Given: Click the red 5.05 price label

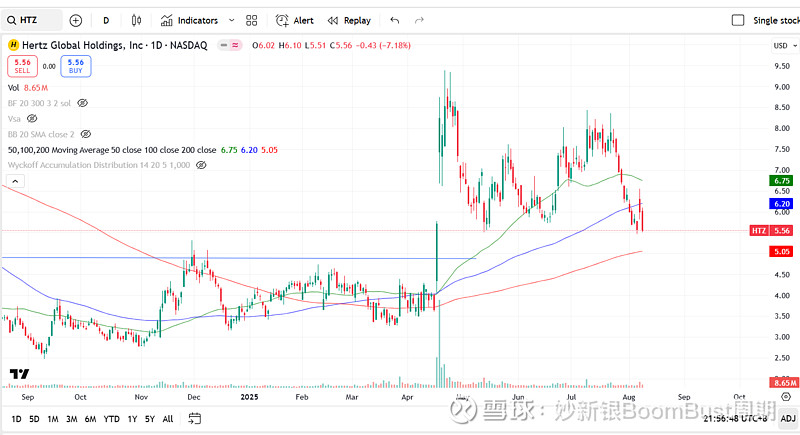Looking at the screenshot, I should [x=781, y=251].
